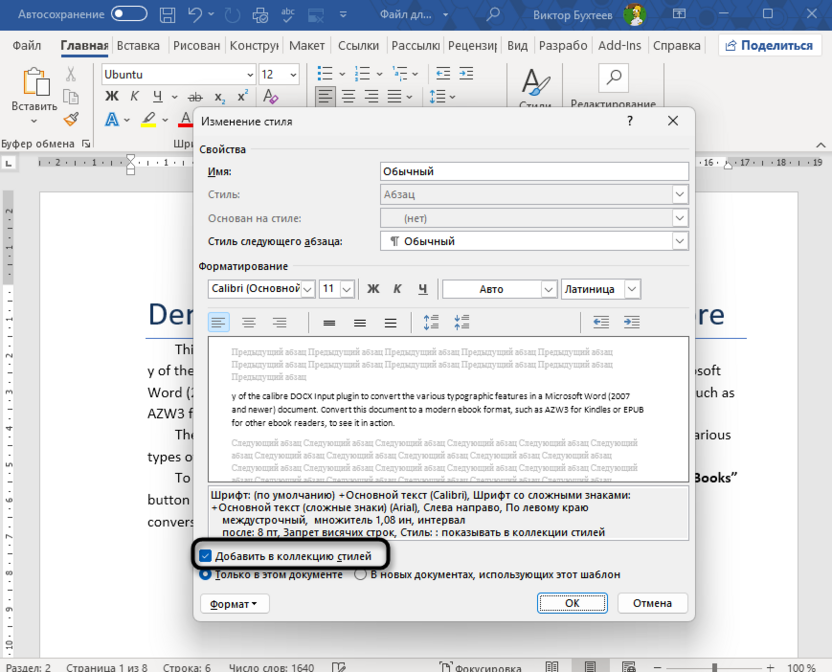Select single line spacing in the style dialog
Image resolution: width=832 pixels, height=672 pixels.
coord(329,322)
